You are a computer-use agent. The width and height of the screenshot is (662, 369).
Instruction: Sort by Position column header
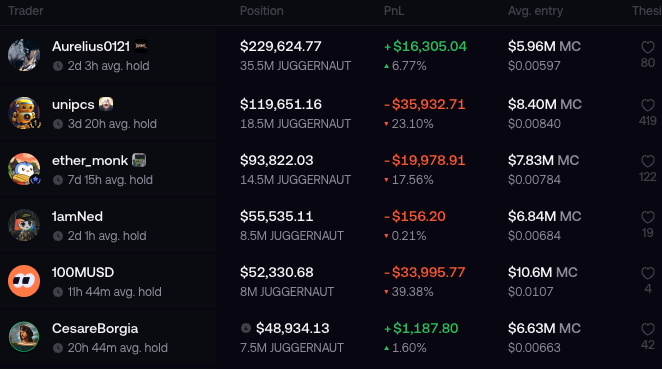coord(262,11)
